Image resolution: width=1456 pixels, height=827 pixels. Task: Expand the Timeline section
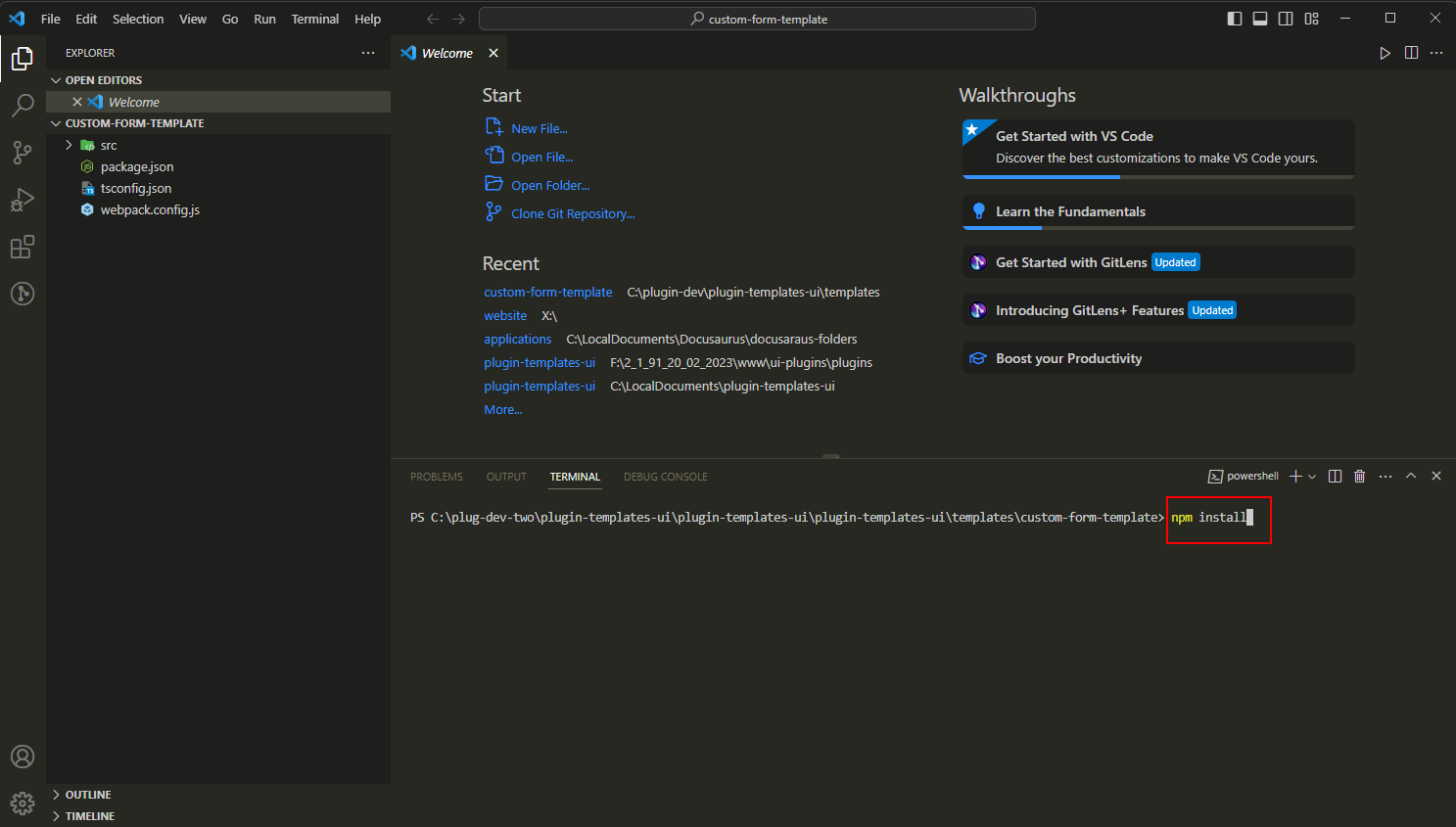tap(218, 816)
